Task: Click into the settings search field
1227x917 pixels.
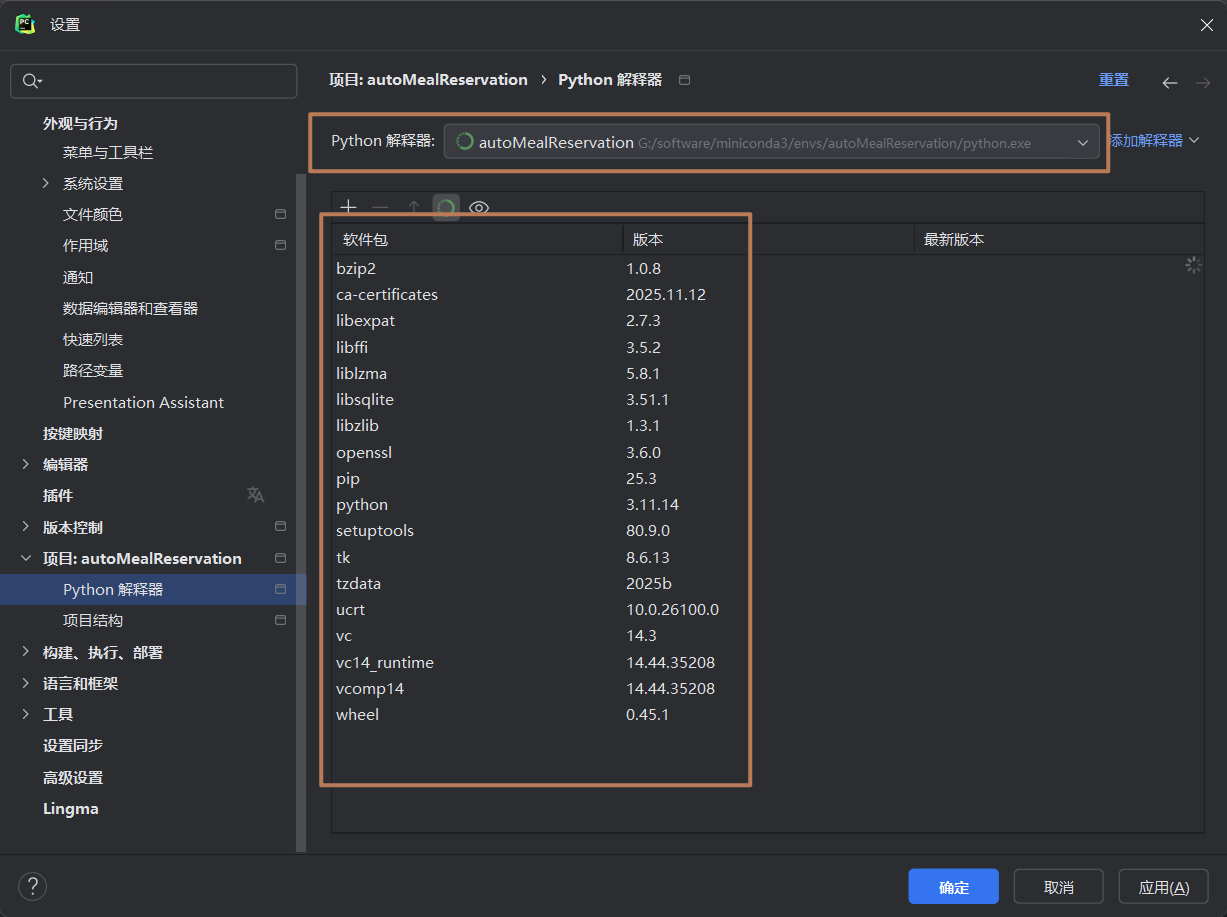Action: click(154, 81)
